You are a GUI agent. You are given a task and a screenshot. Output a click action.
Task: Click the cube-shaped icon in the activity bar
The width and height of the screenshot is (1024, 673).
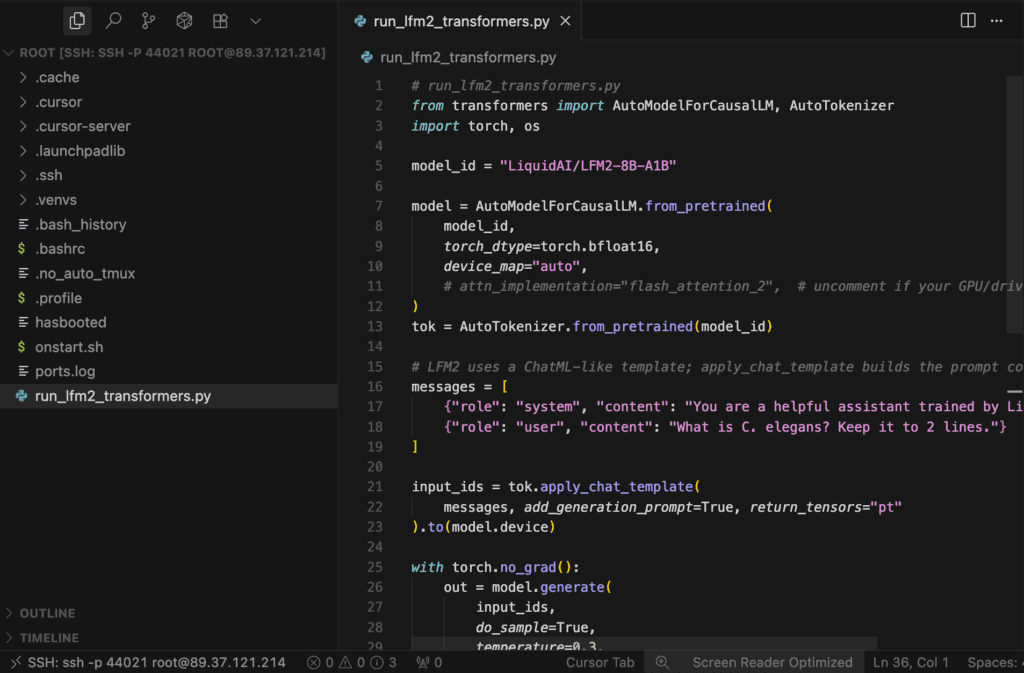(184, 20)
